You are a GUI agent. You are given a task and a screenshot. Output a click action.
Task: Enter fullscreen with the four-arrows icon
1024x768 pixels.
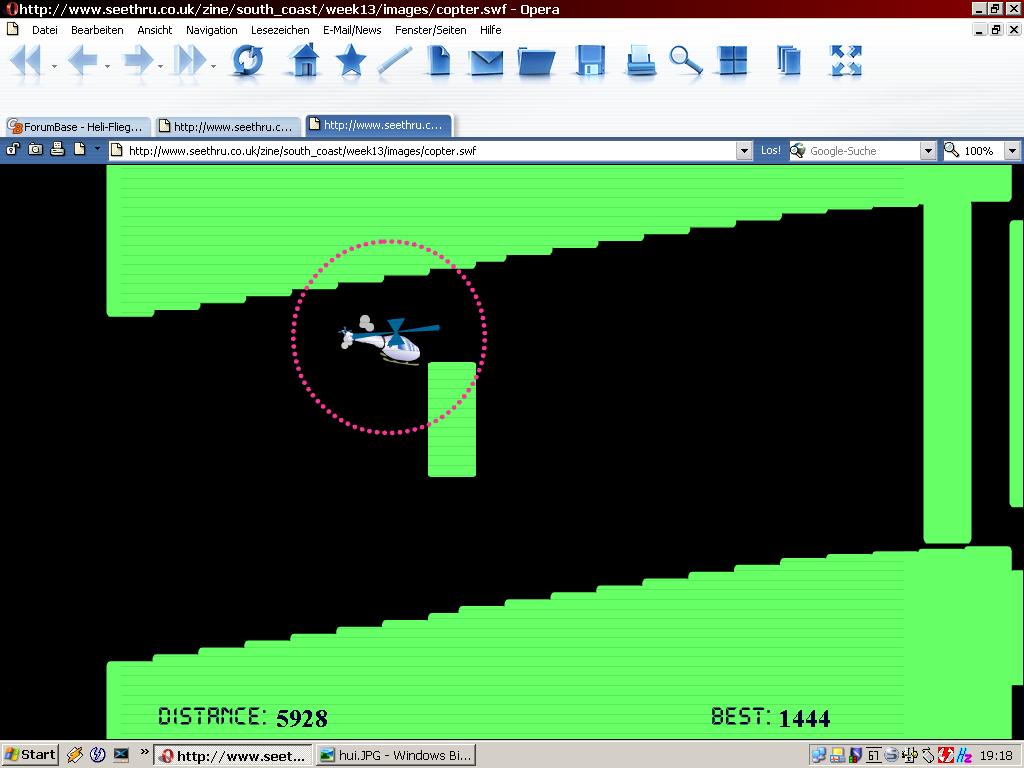click(846, 61)
